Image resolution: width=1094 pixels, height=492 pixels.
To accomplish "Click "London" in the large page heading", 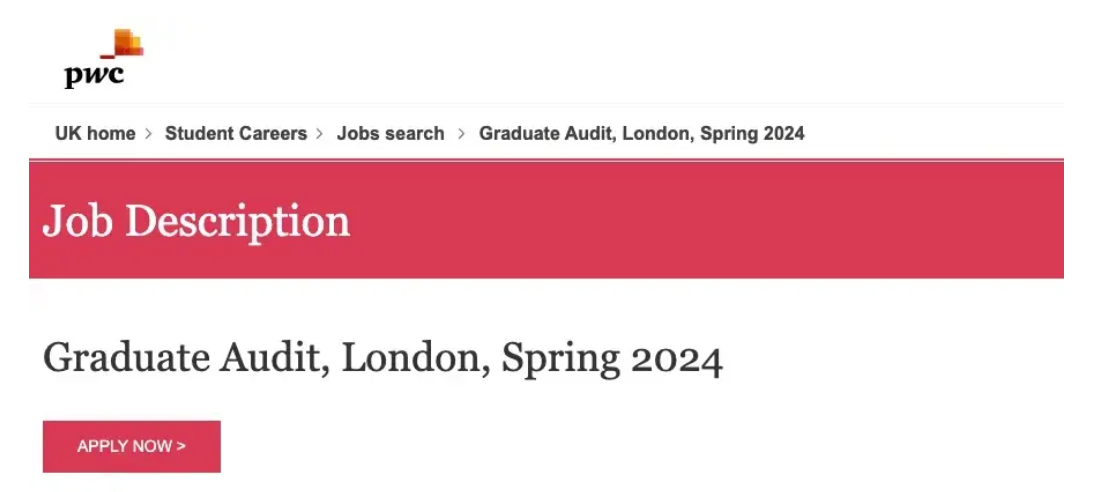I will point(415,359).
